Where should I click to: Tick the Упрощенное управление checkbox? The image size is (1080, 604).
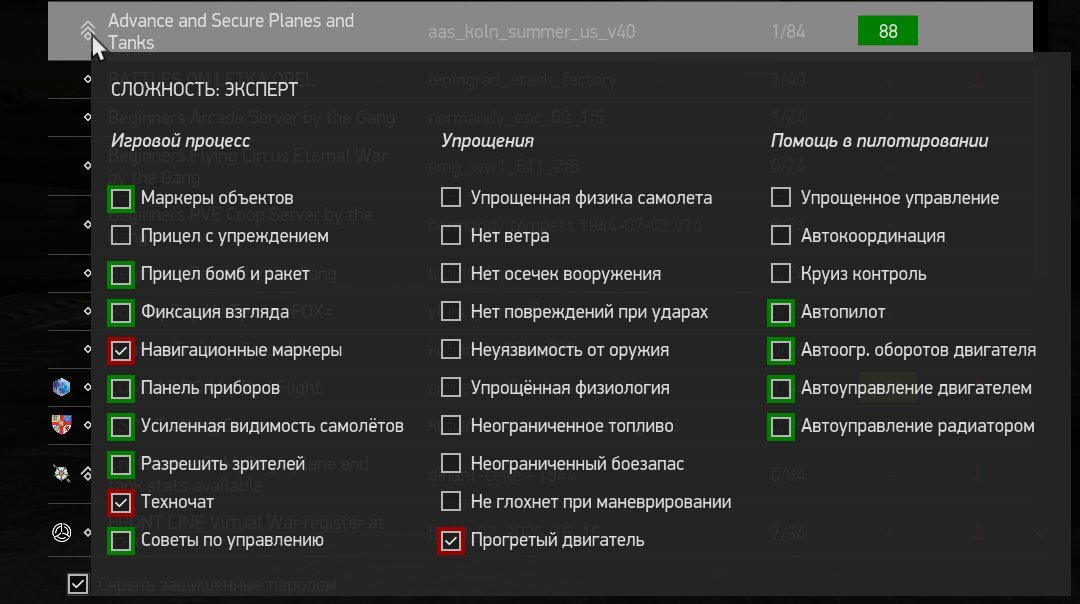tap(781, 198)
